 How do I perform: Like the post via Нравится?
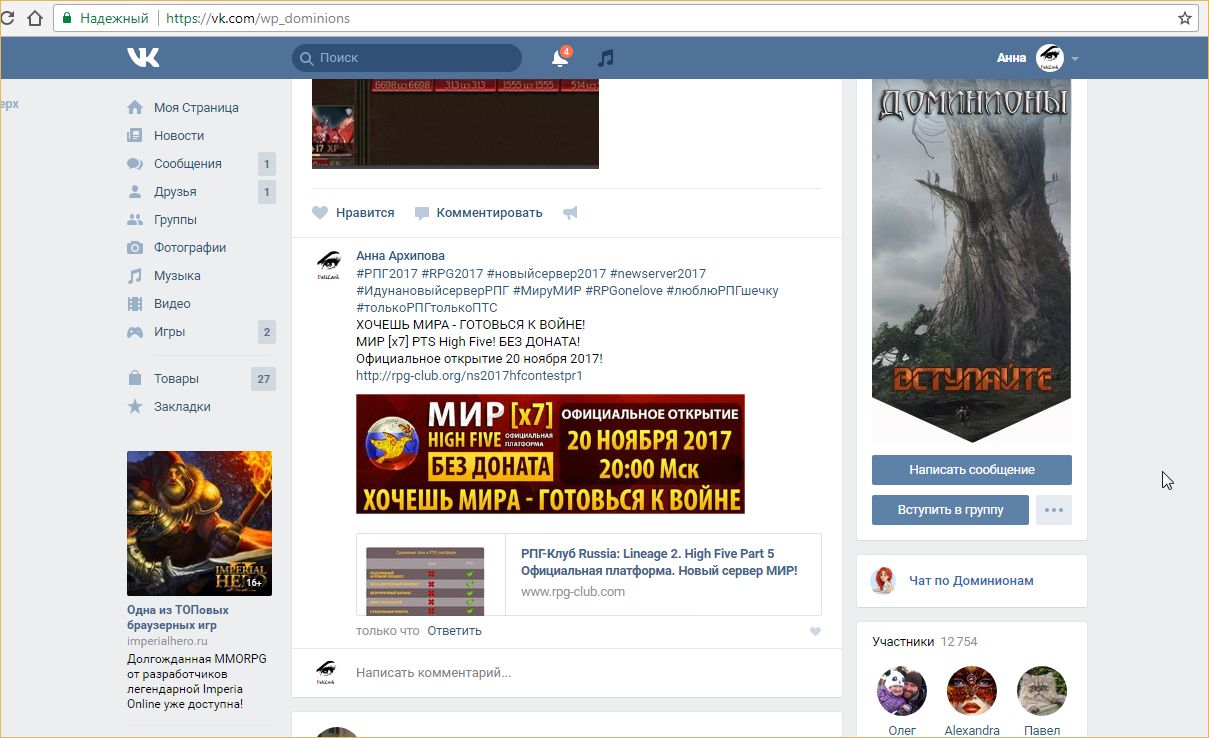tap(353, 213)
